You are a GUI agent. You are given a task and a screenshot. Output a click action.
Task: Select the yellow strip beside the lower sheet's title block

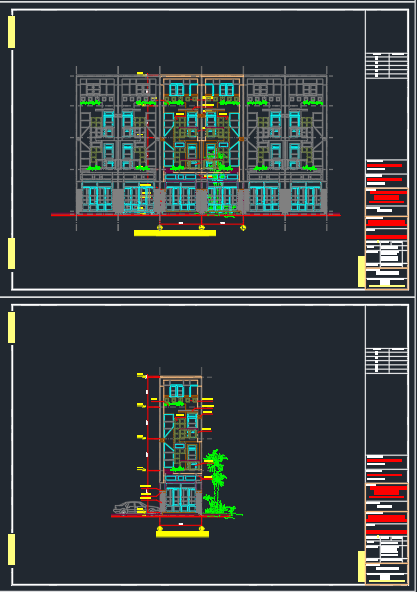[361, 566]
